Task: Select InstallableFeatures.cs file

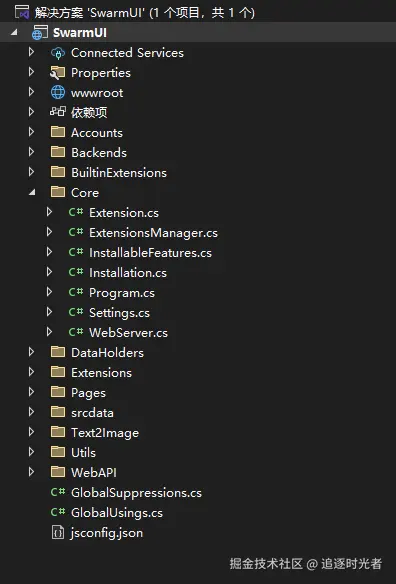Action: pyautogui.click(x=150, y=253)
